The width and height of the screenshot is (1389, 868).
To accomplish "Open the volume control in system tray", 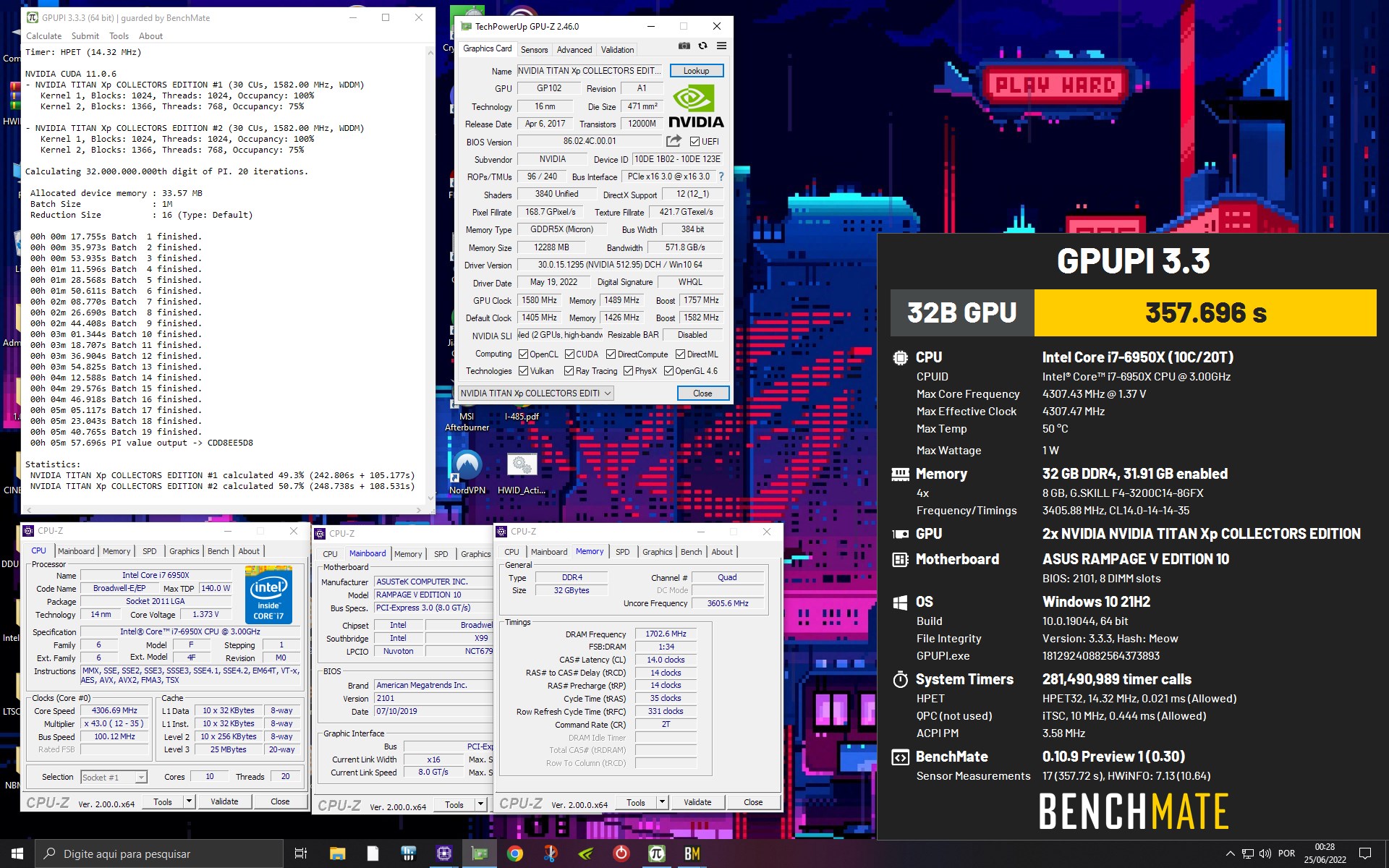I will click(1265, 854).
